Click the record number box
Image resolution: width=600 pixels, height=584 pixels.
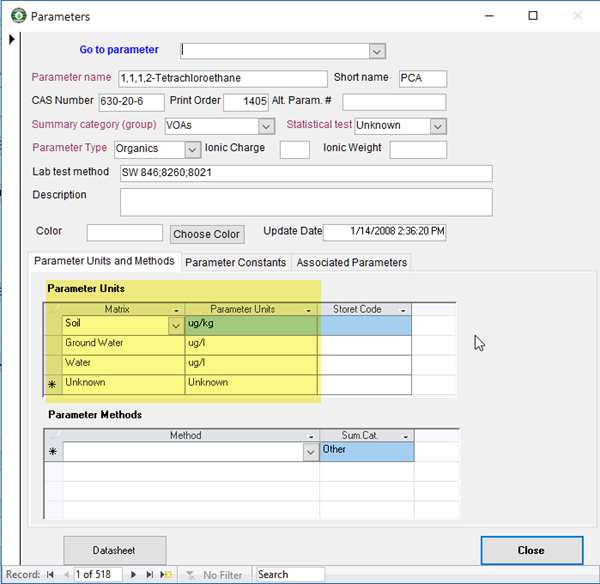pos(98,574)
